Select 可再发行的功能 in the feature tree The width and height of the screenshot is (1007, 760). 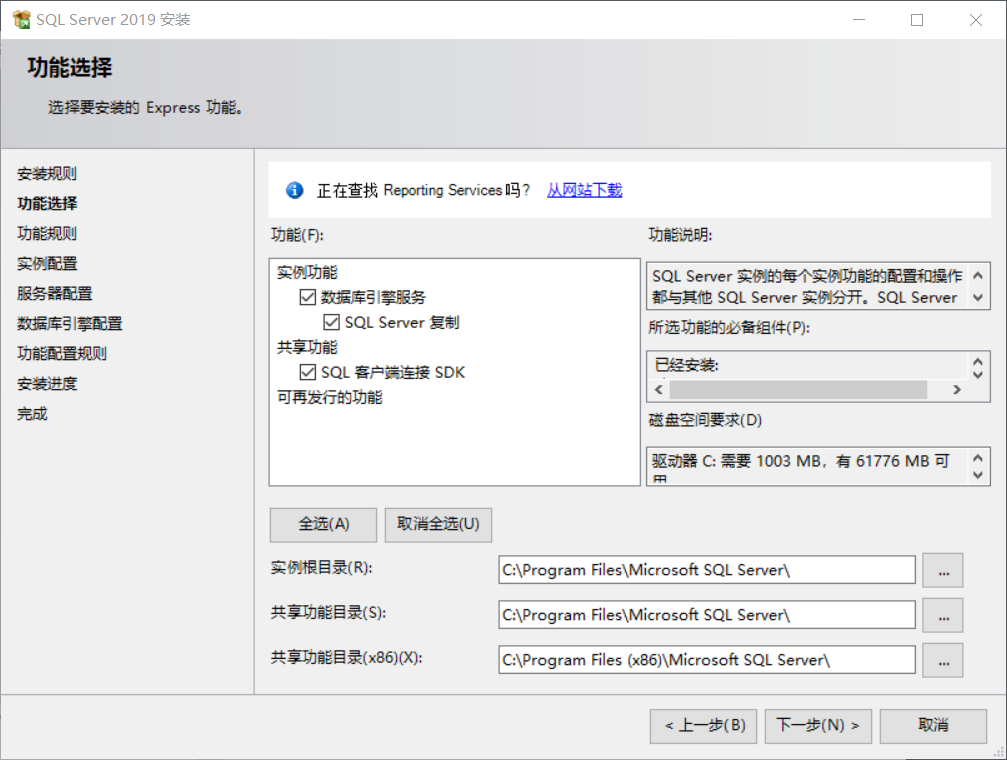pos(329,398)
